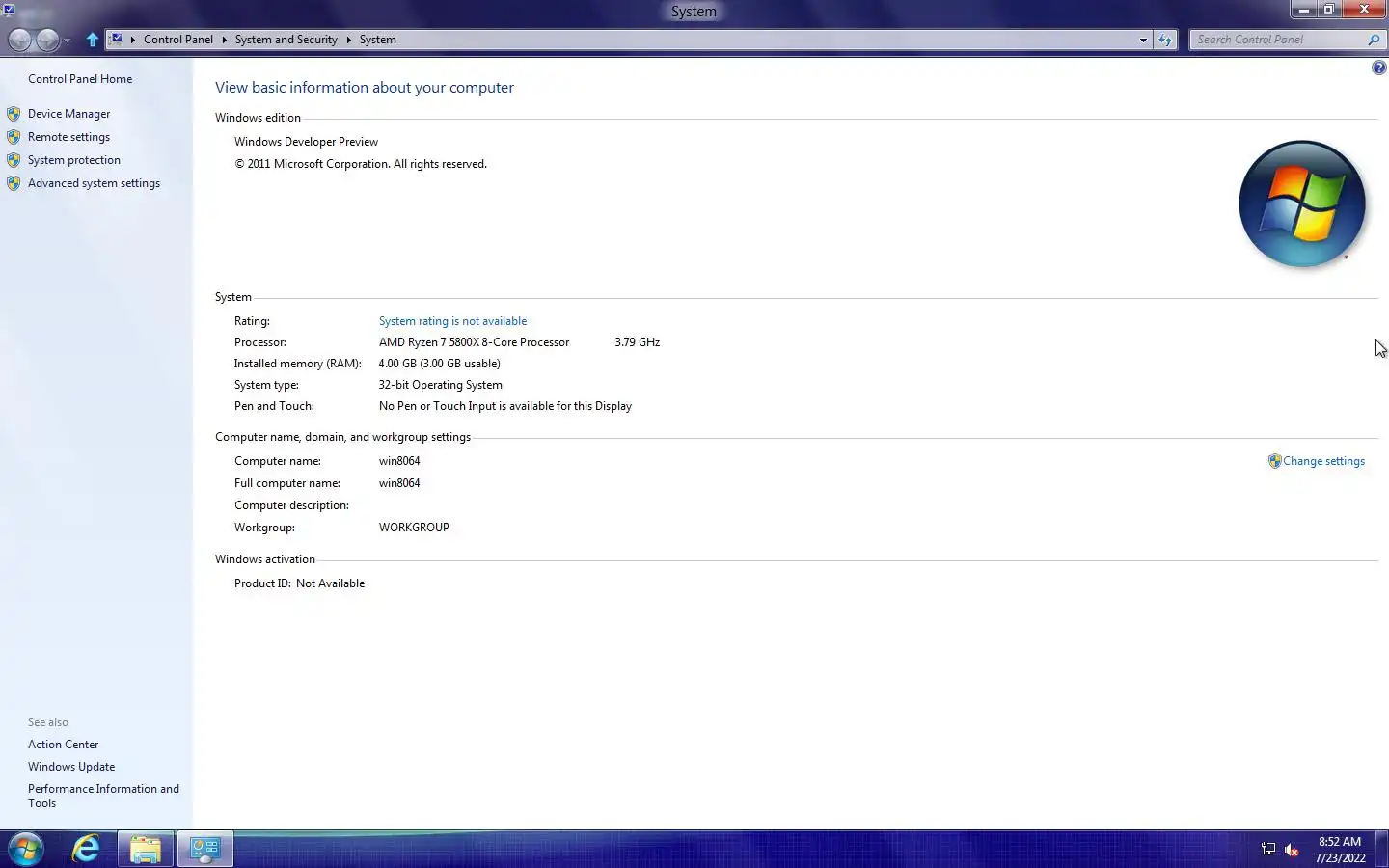Open Remote settings link
Screen dimensions: 1389x868
click(x=68, y=137)
